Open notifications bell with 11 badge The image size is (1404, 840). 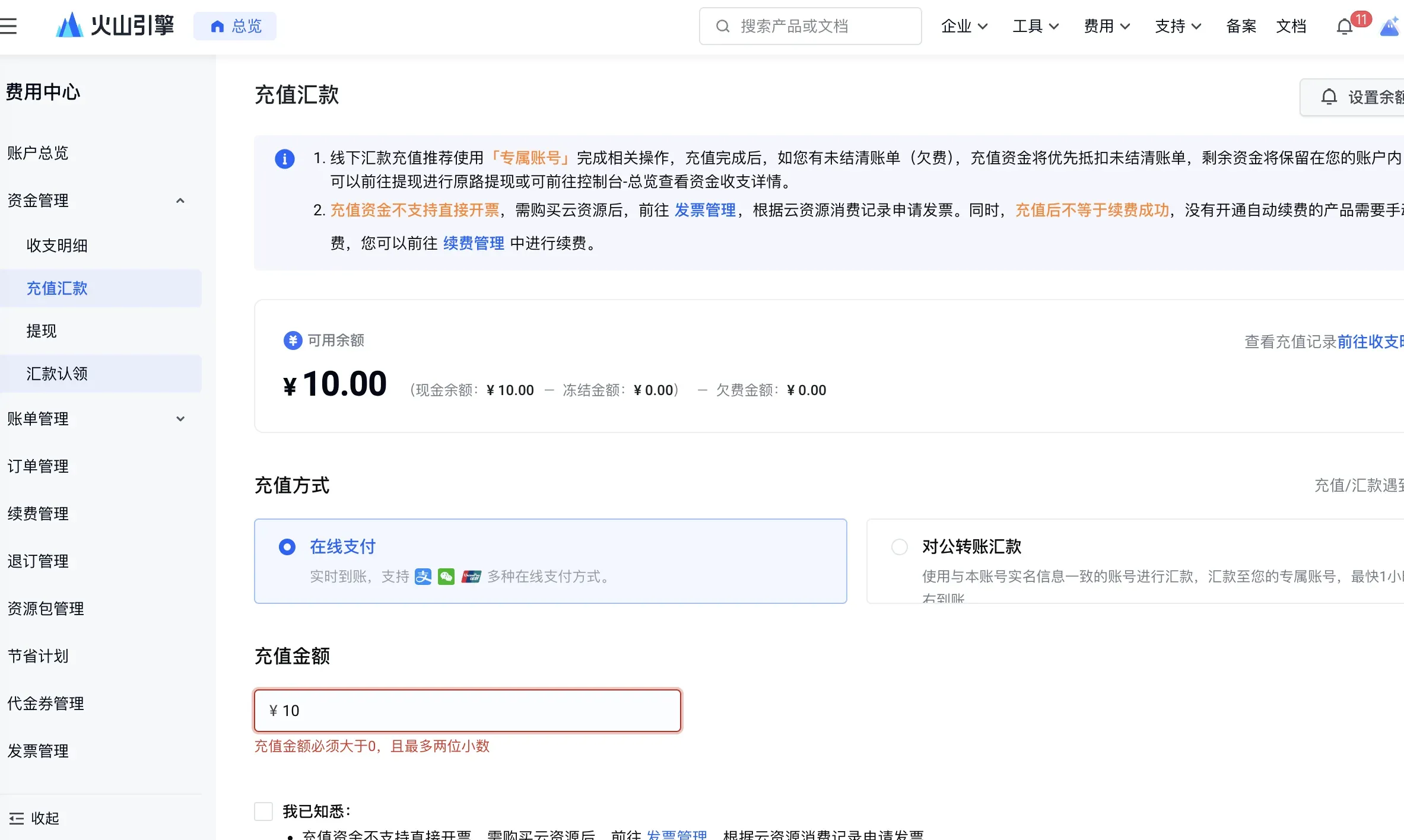point(1345,27)
